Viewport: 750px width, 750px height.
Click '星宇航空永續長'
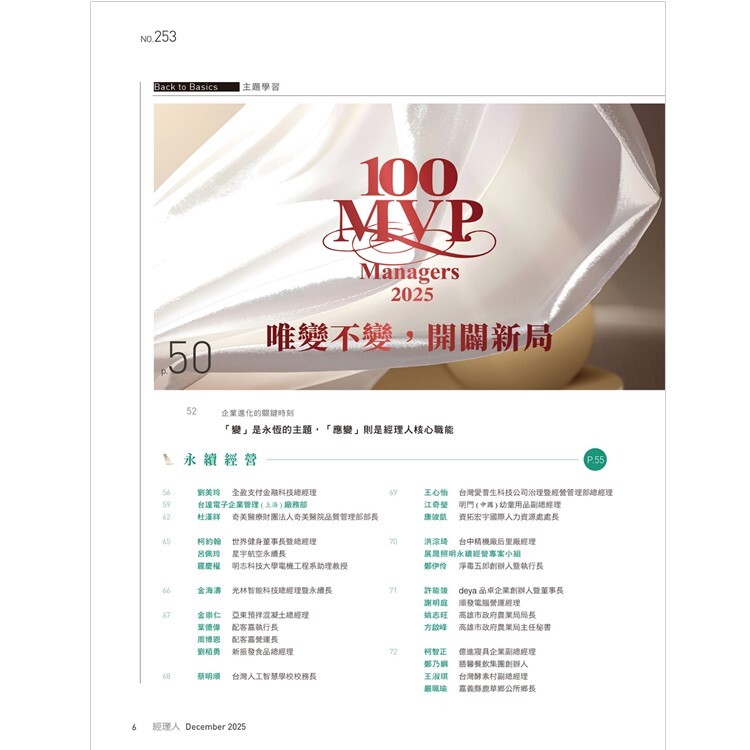pos(259,554)
